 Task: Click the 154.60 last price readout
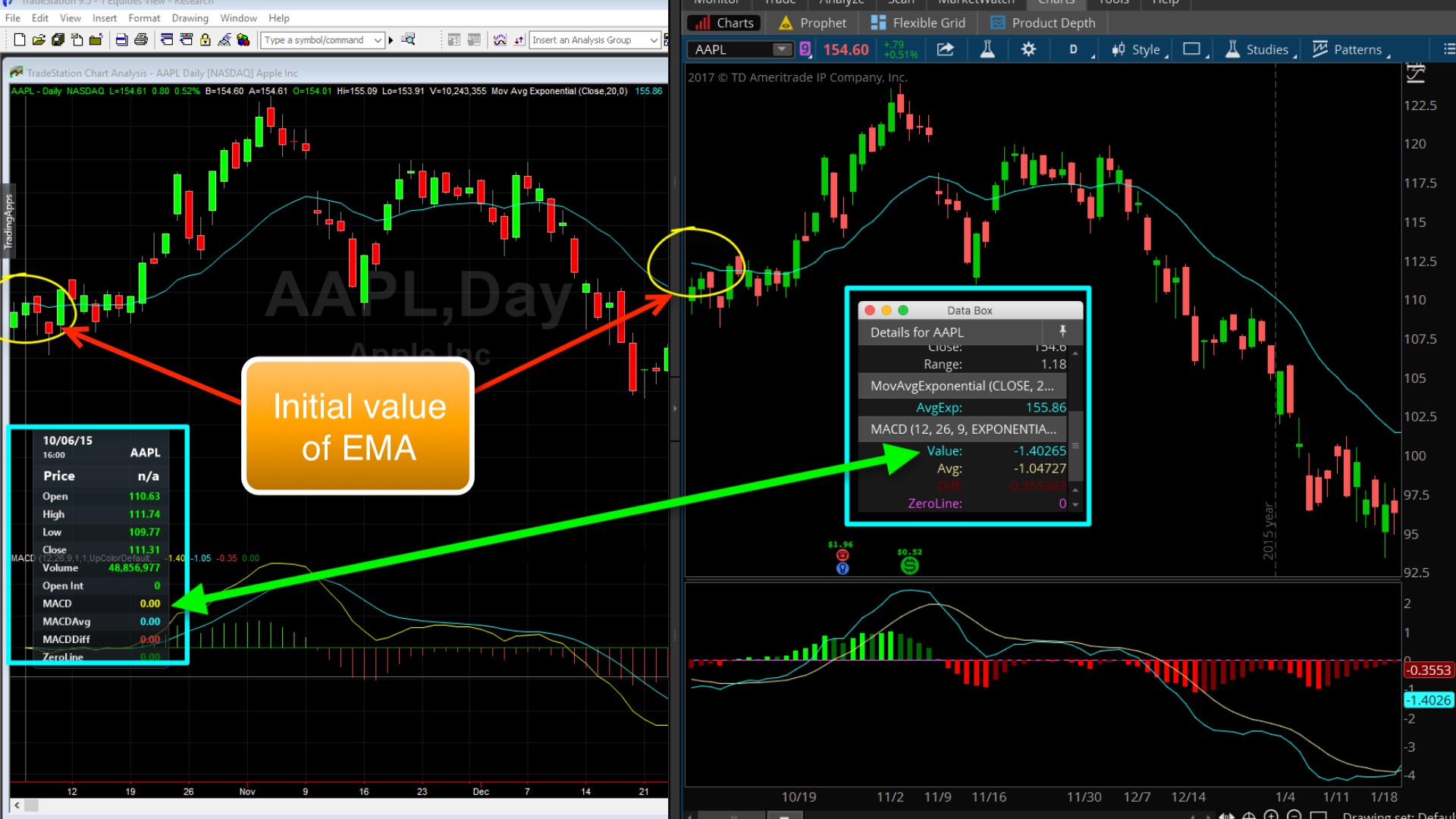coord(846,49)
